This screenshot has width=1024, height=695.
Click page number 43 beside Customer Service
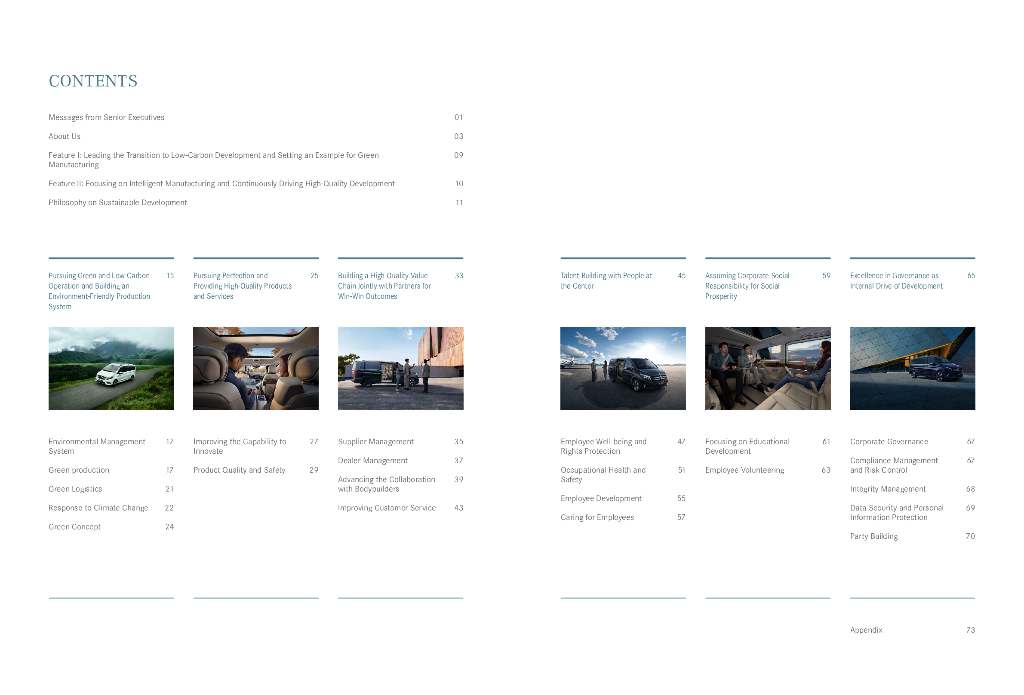pos(459,508)
